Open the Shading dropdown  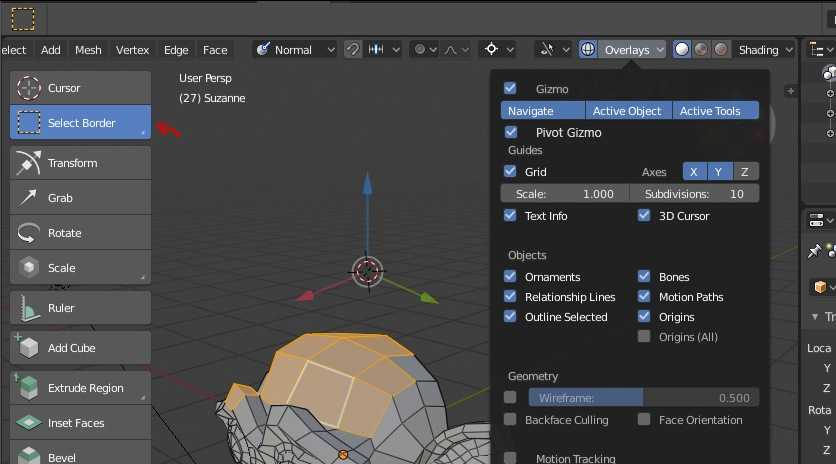[765, 50]
